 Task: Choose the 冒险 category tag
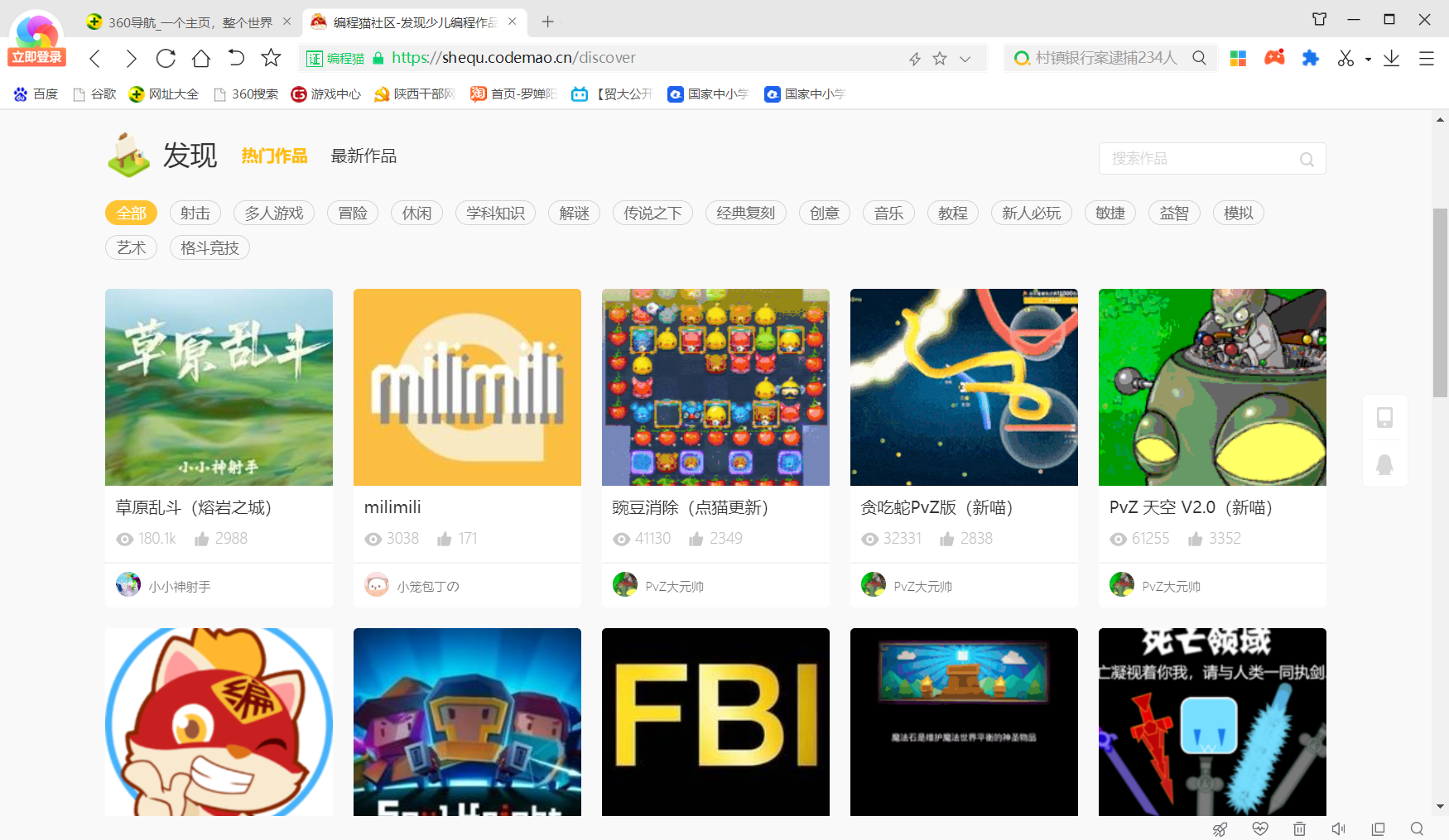tap(353, 214)
